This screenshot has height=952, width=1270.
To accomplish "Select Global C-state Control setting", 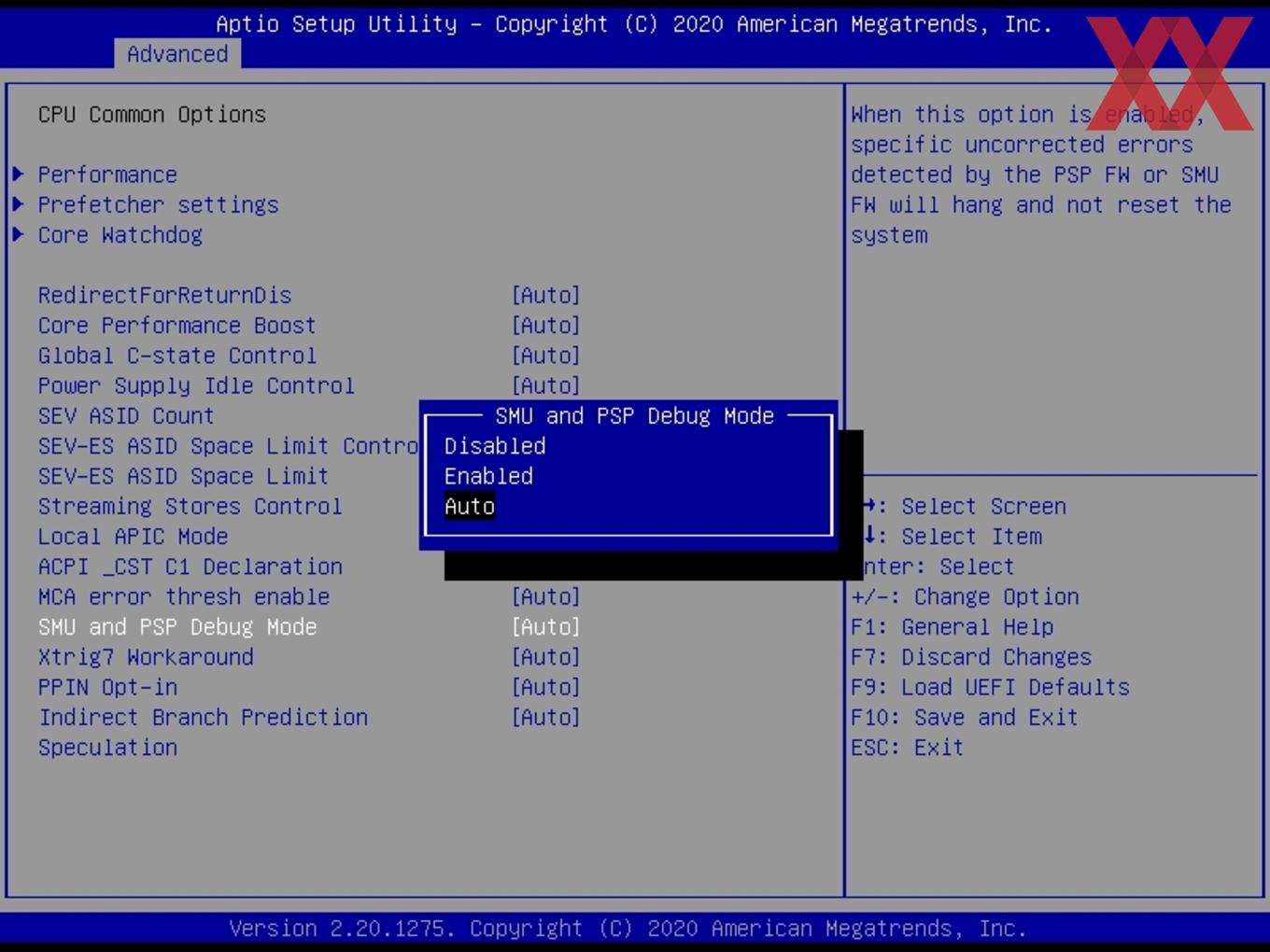I will coord(176,356).
